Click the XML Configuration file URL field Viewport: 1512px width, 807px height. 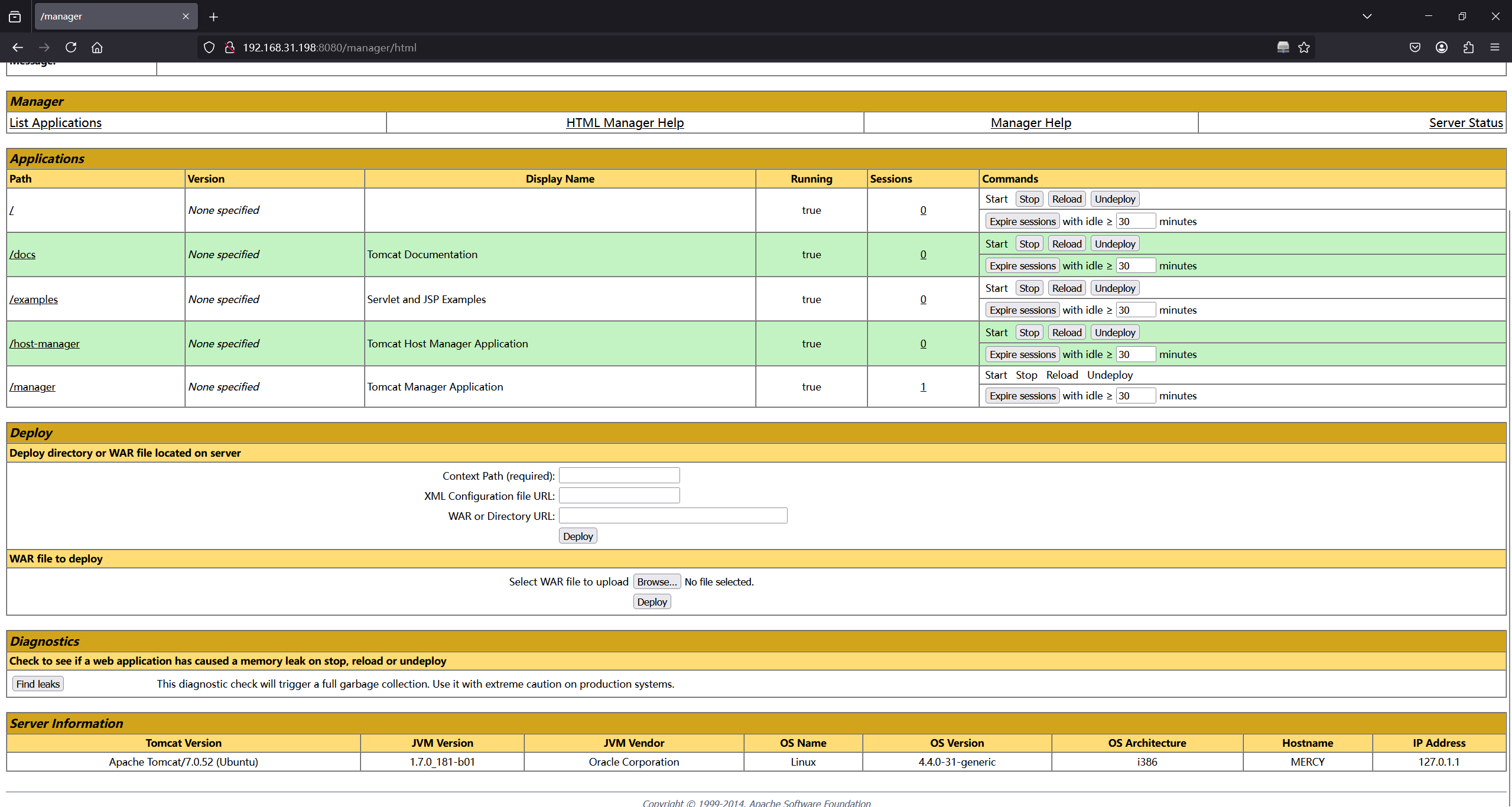point(619,496)
